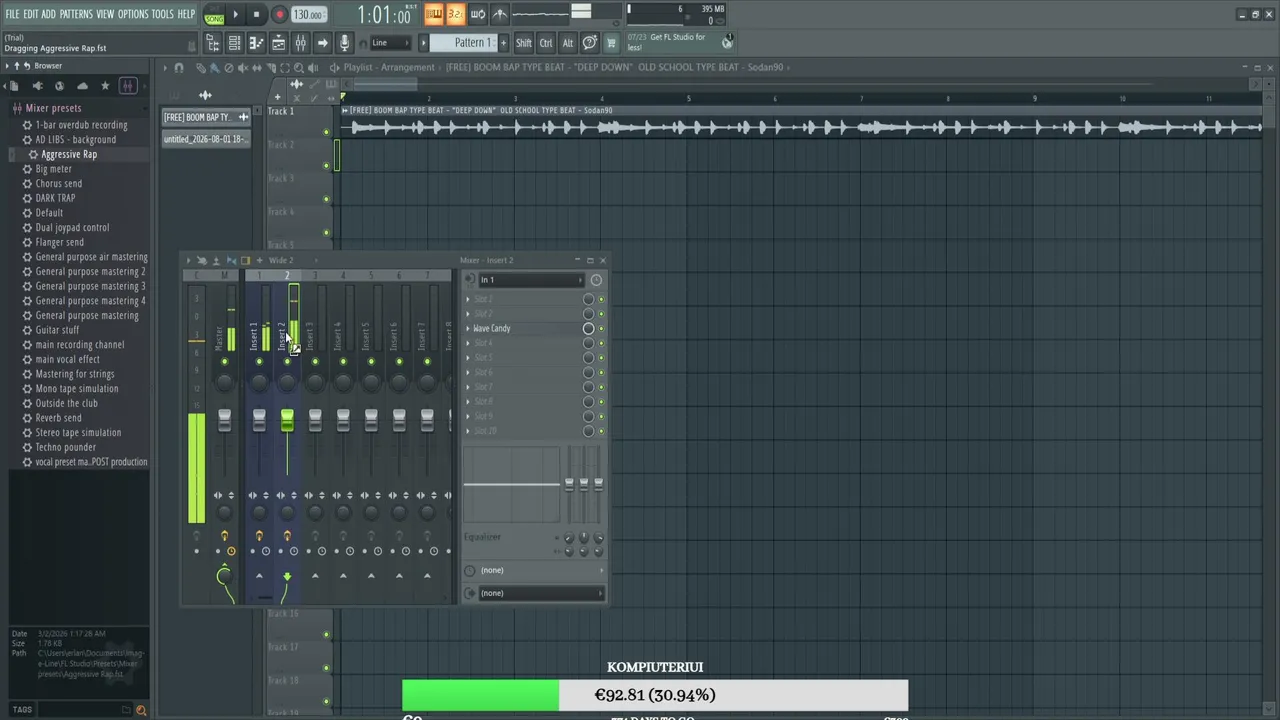Add a new pattern with plus button
This screenshot has height=720, width=1280.
coord(503,43)
